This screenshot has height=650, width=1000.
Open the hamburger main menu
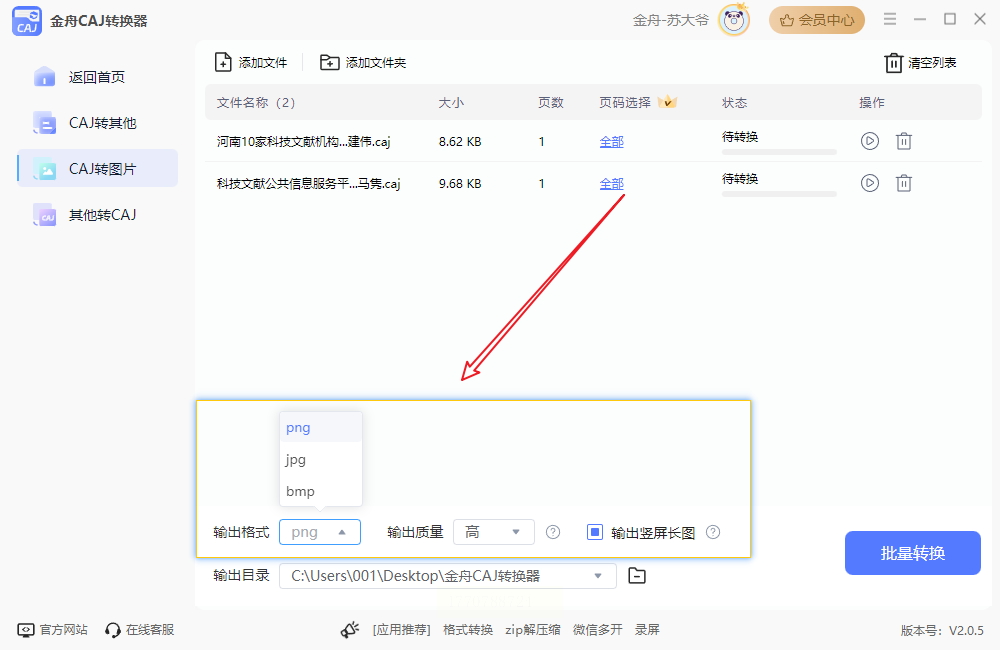[x=890, y=19]
